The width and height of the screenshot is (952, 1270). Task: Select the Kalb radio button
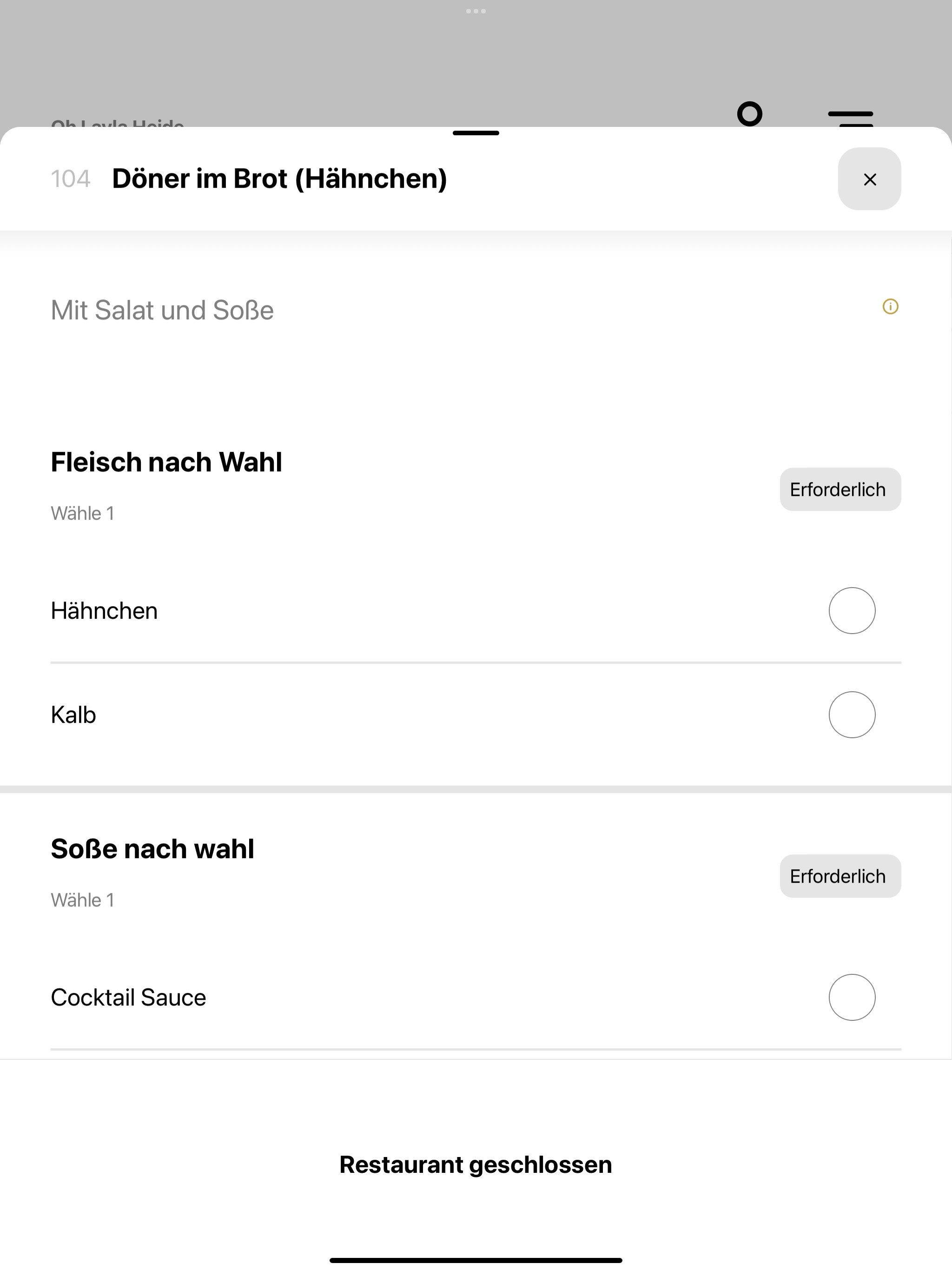click(852, 714)
